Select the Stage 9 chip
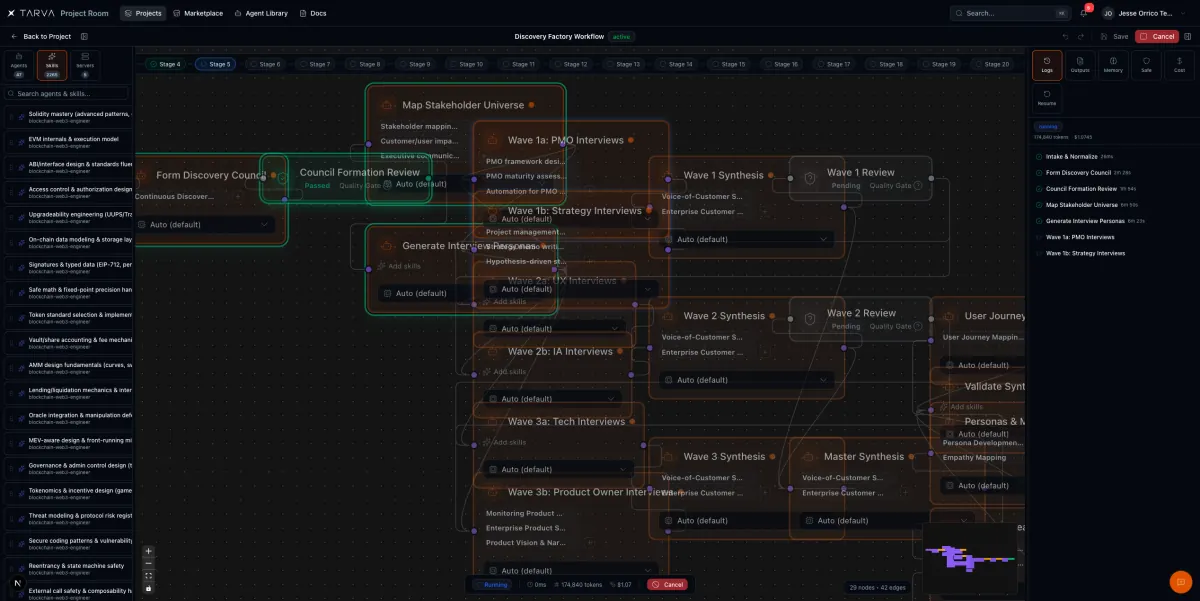The image size is (1200, 601). (415, 64)
